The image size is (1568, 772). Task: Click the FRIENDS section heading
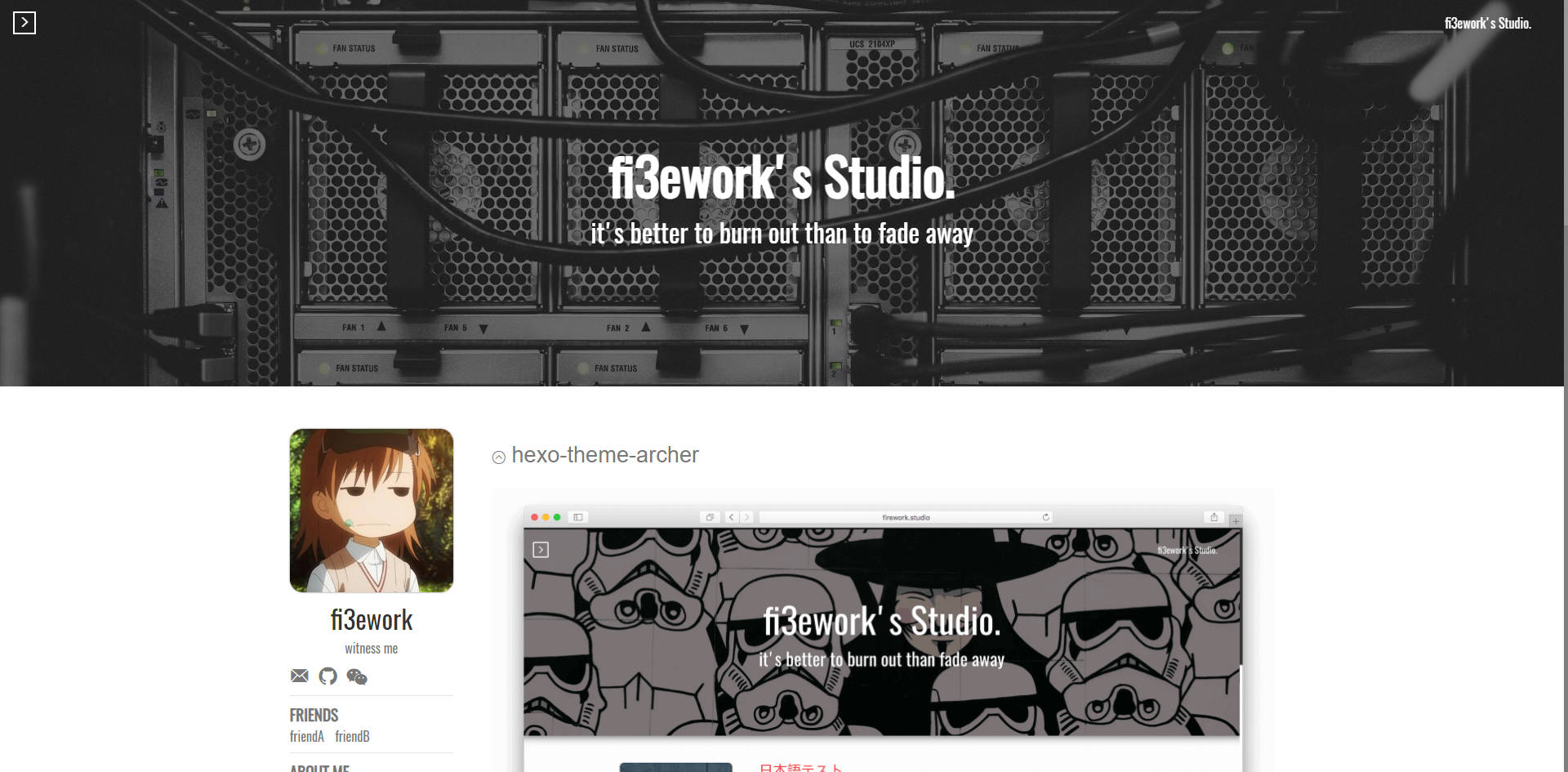(x=314, y=715)
